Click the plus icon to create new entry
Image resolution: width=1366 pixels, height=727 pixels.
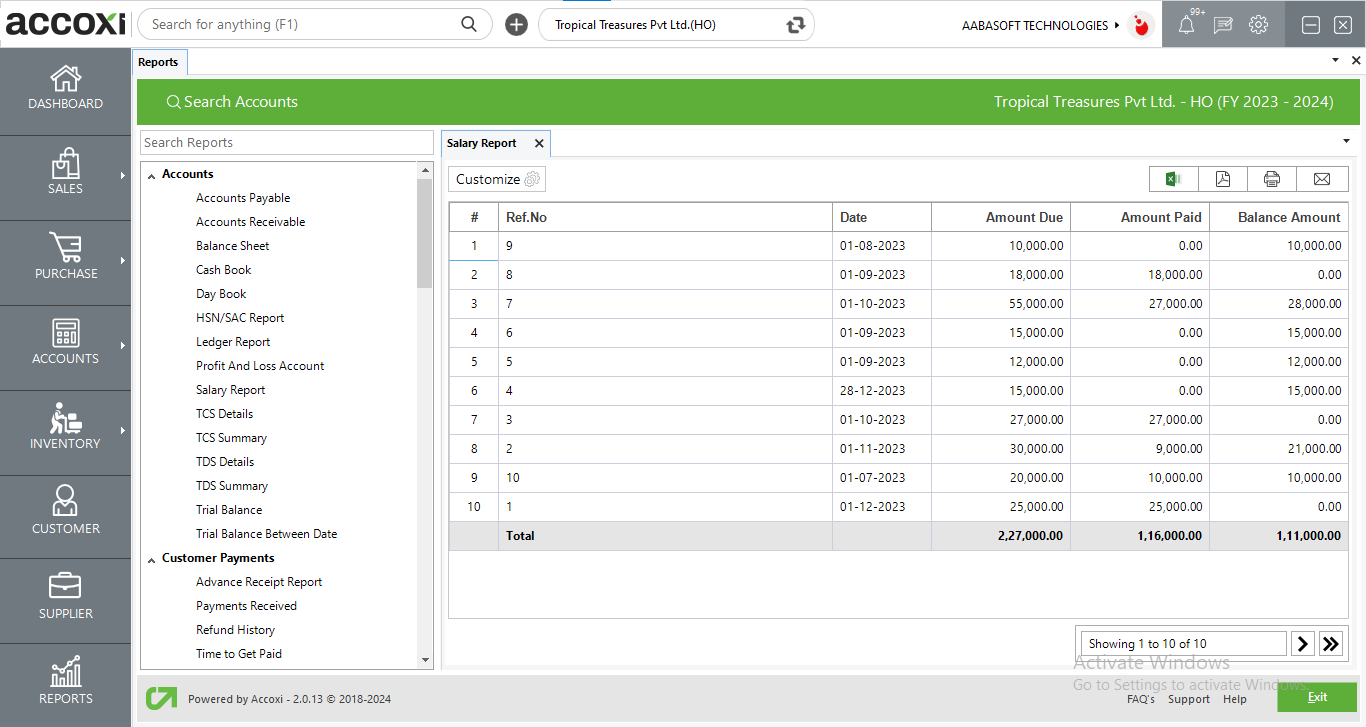tap(516, 24)
